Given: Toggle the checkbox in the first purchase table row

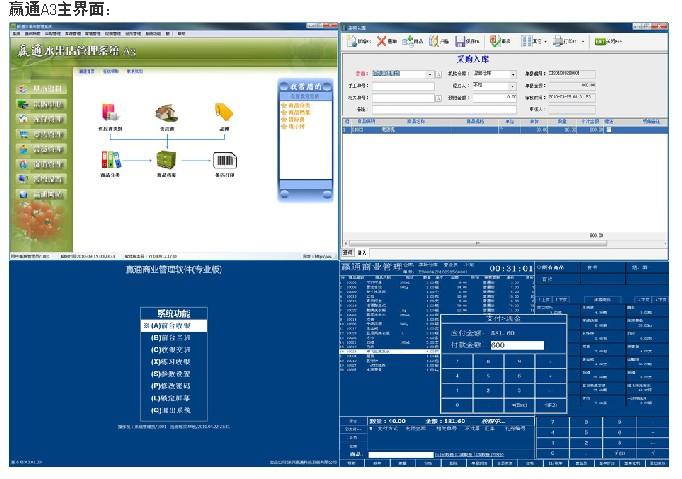Looking at the screenshot, I should tap(609, 130).
